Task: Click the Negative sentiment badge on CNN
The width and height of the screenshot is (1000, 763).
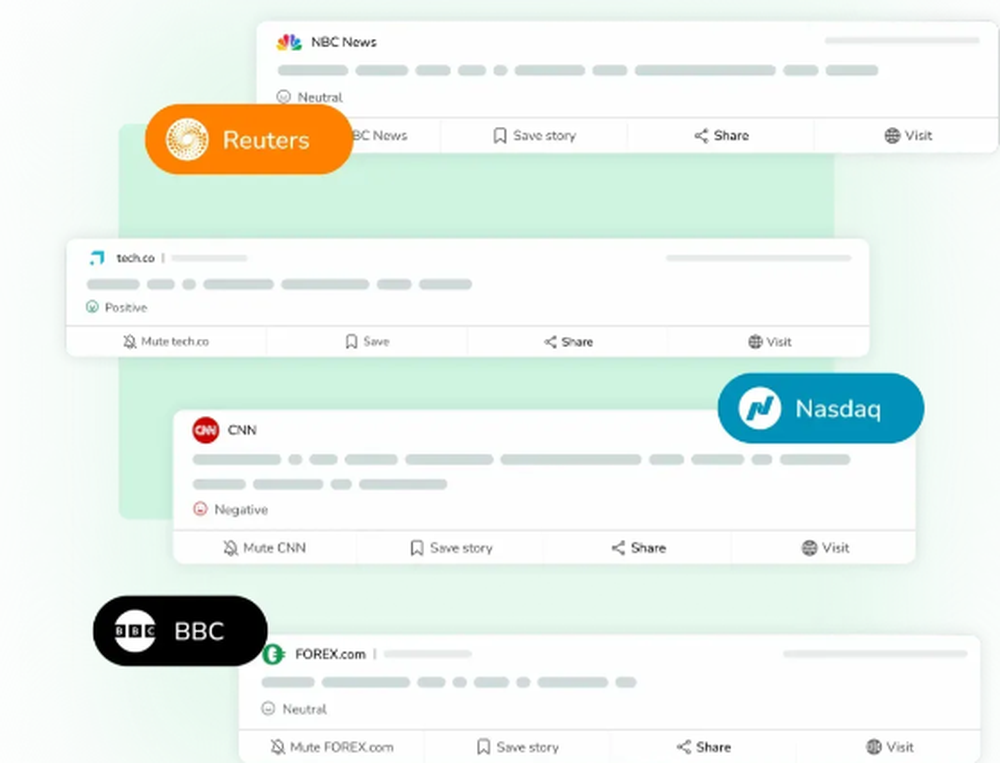Action: pos(229,509)
